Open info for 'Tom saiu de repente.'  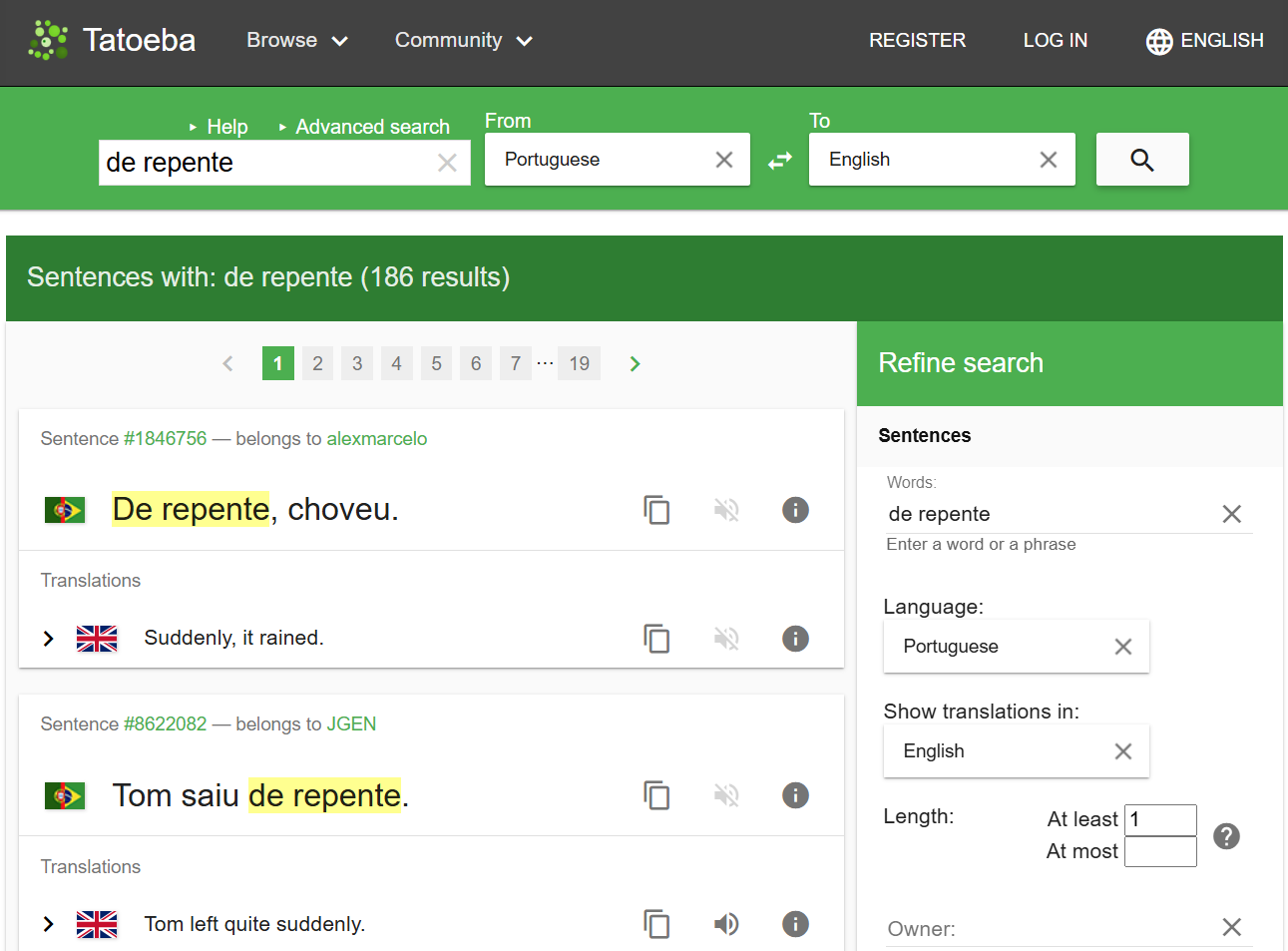795,795
